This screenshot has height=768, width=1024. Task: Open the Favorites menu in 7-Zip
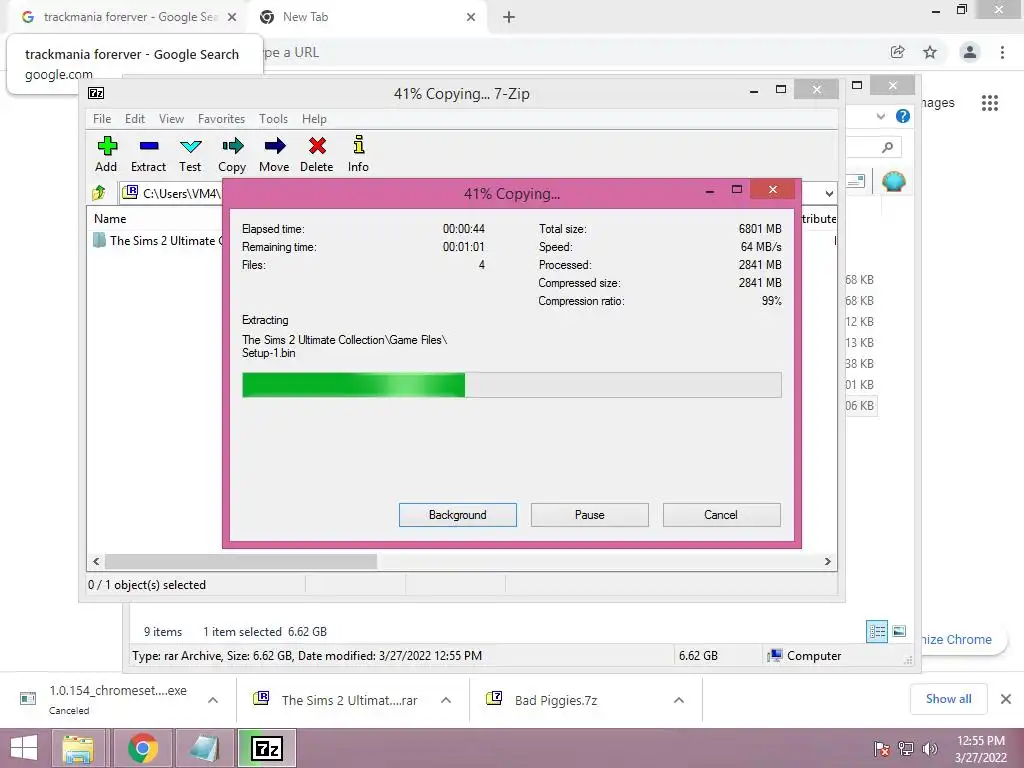[x=221, y=119]
